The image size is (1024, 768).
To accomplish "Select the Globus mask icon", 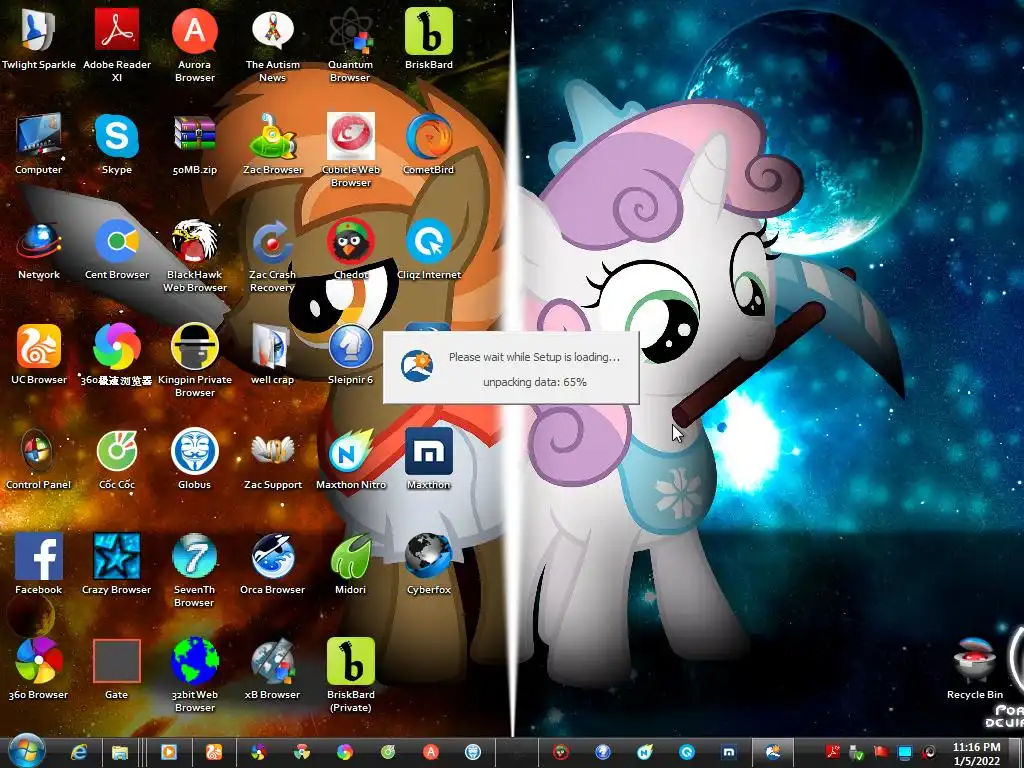I will 195,451.
